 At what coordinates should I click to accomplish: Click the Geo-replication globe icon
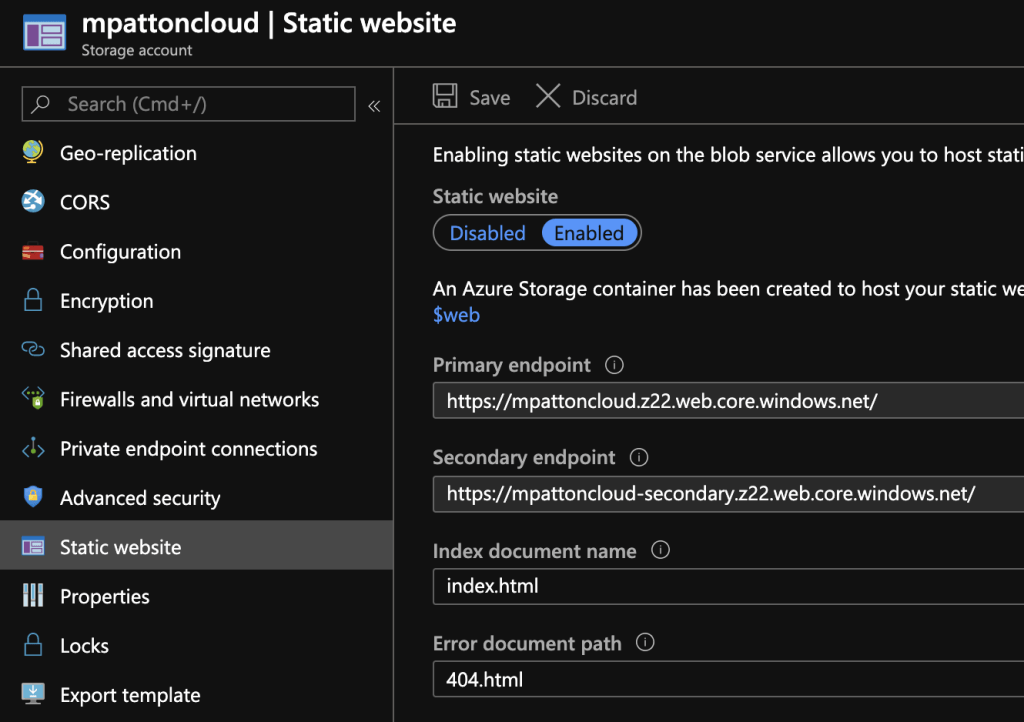pyautogui.click(x=33, y=153)
